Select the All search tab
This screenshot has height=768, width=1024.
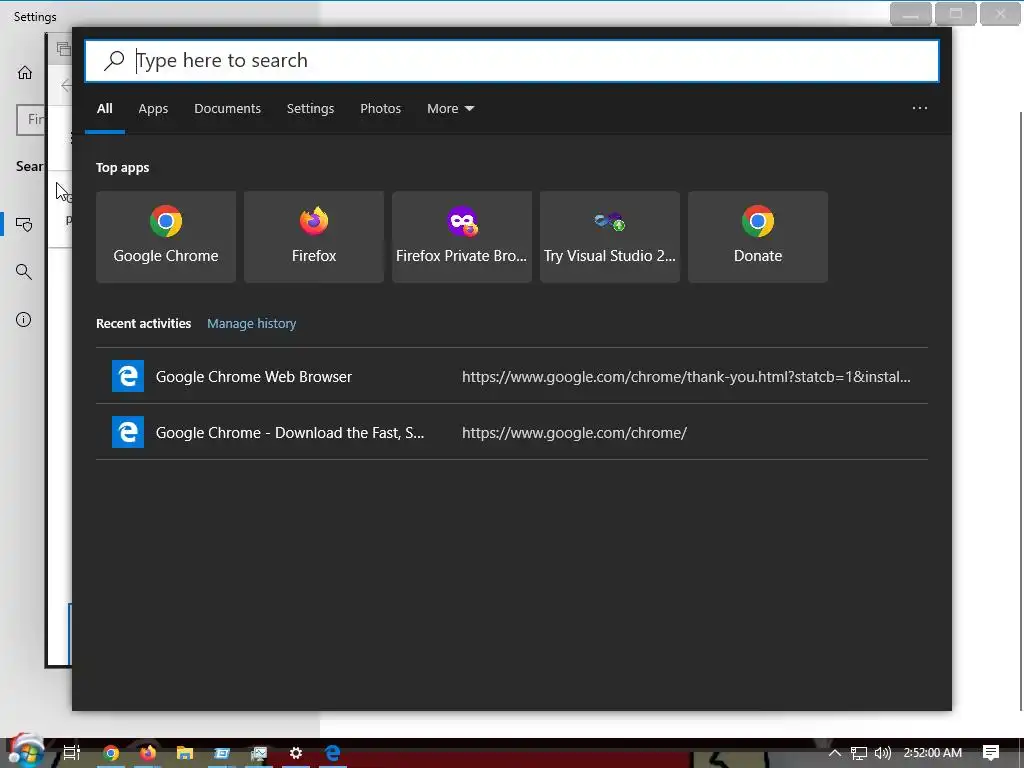[104, 108]
